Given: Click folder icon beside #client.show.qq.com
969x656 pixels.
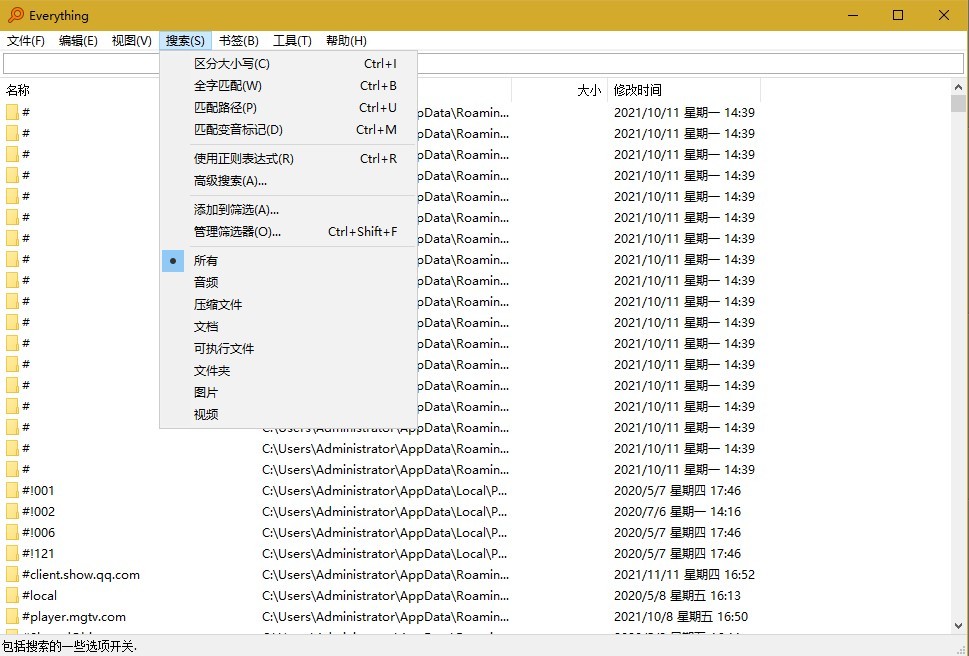Looking at the screenshot, I should tap(12, 574).
